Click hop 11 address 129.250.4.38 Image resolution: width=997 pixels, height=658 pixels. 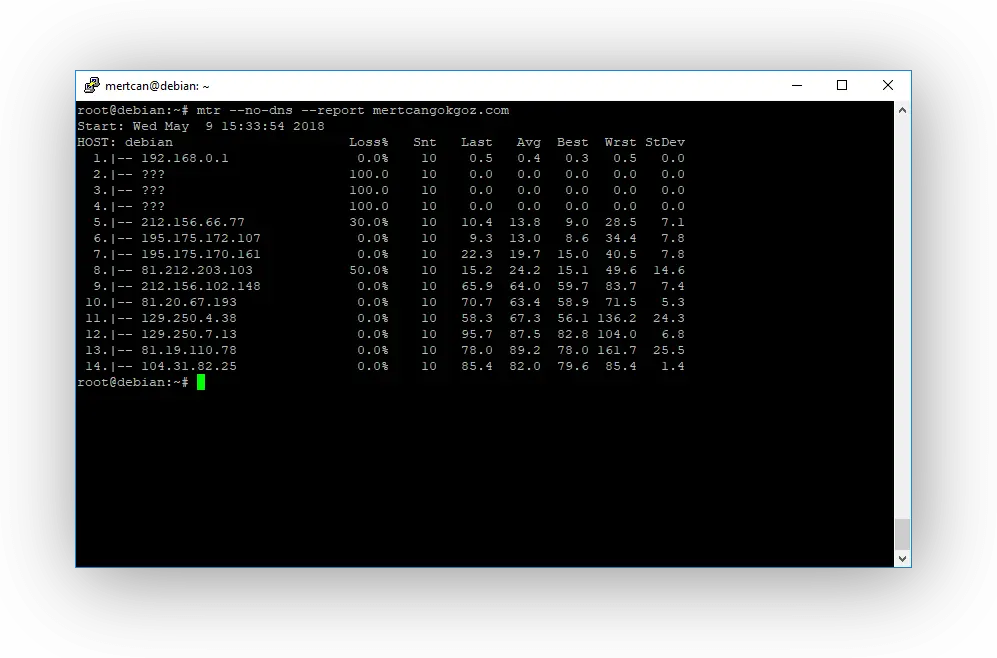188,319
